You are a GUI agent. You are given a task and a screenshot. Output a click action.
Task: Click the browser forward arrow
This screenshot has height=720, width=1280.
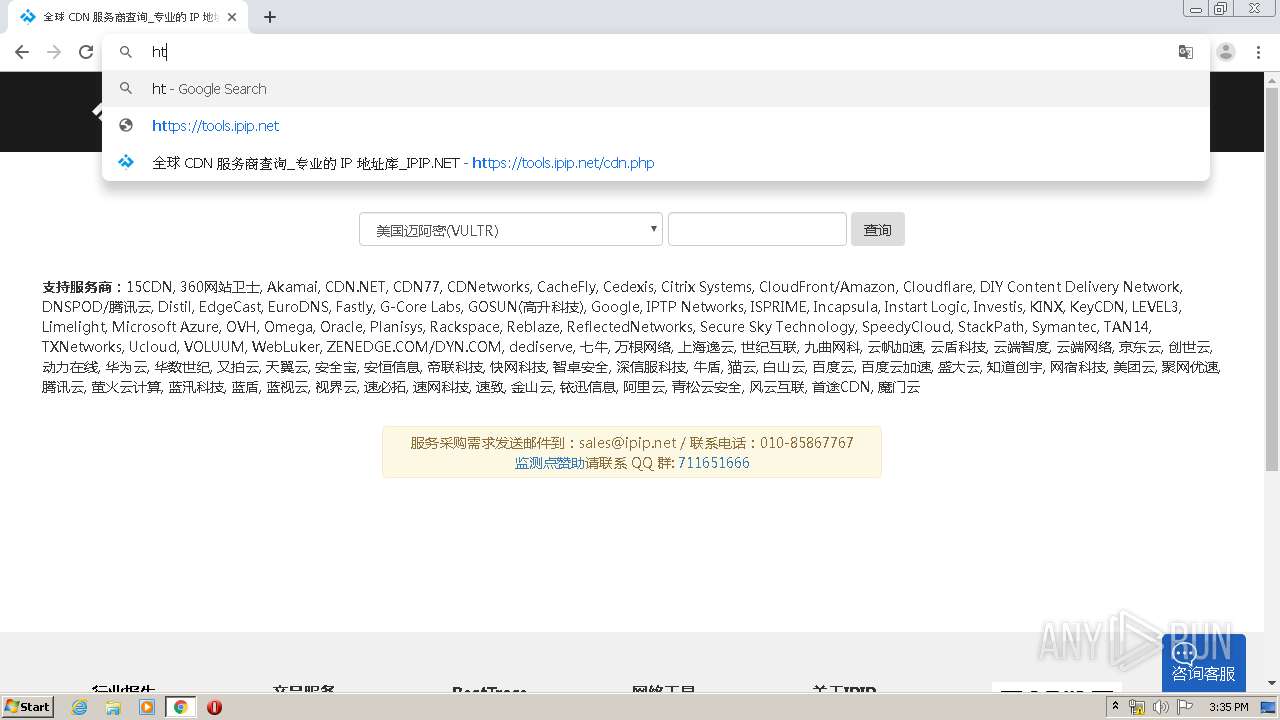point(54,52)
